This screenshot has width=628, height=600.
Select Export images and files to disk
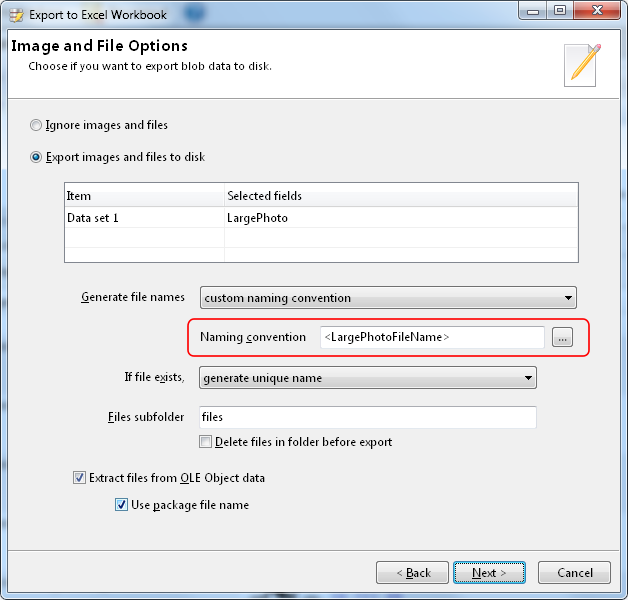(37, 157)
